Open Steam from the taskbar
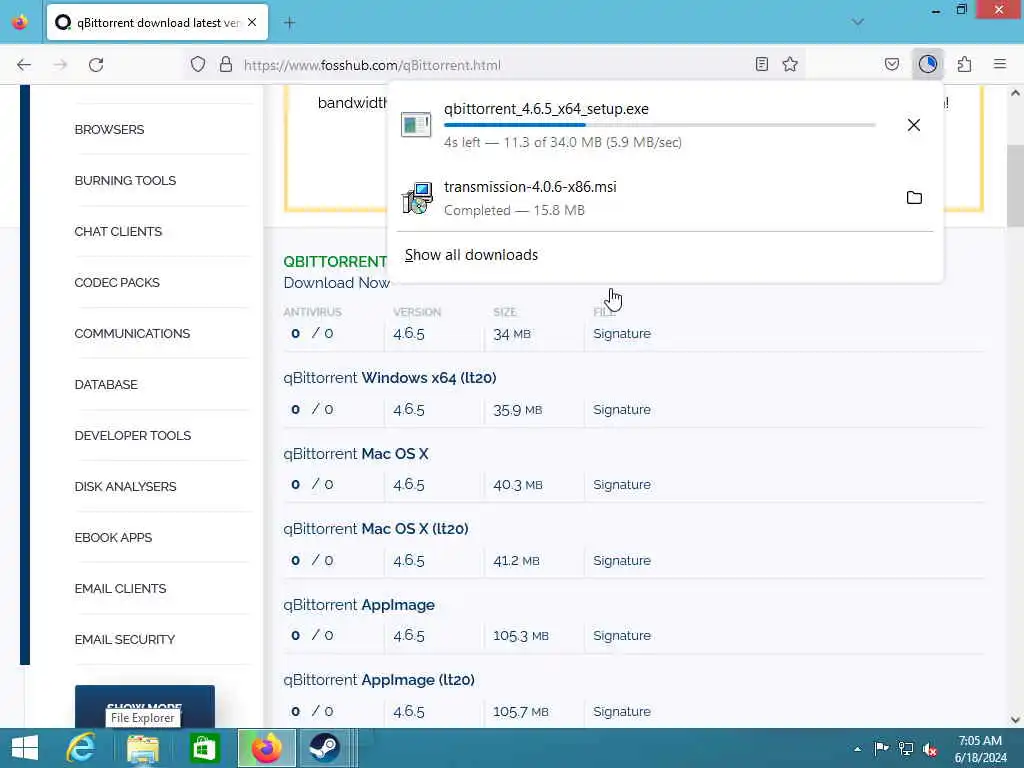The image size is (1024, 768). [x=325, y=748]
